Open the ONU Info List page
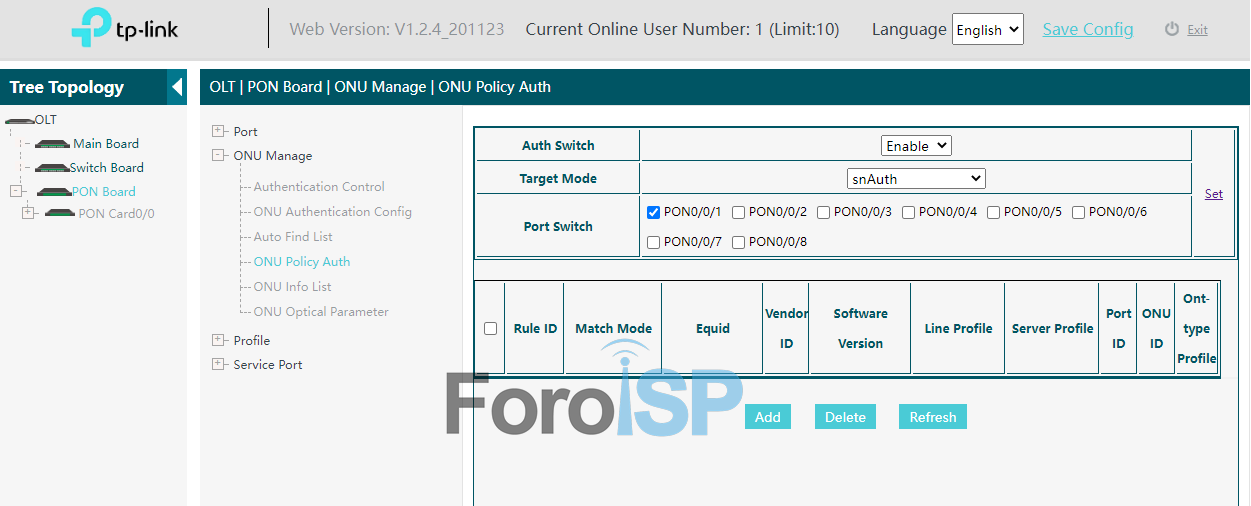 tap(292, 287)
